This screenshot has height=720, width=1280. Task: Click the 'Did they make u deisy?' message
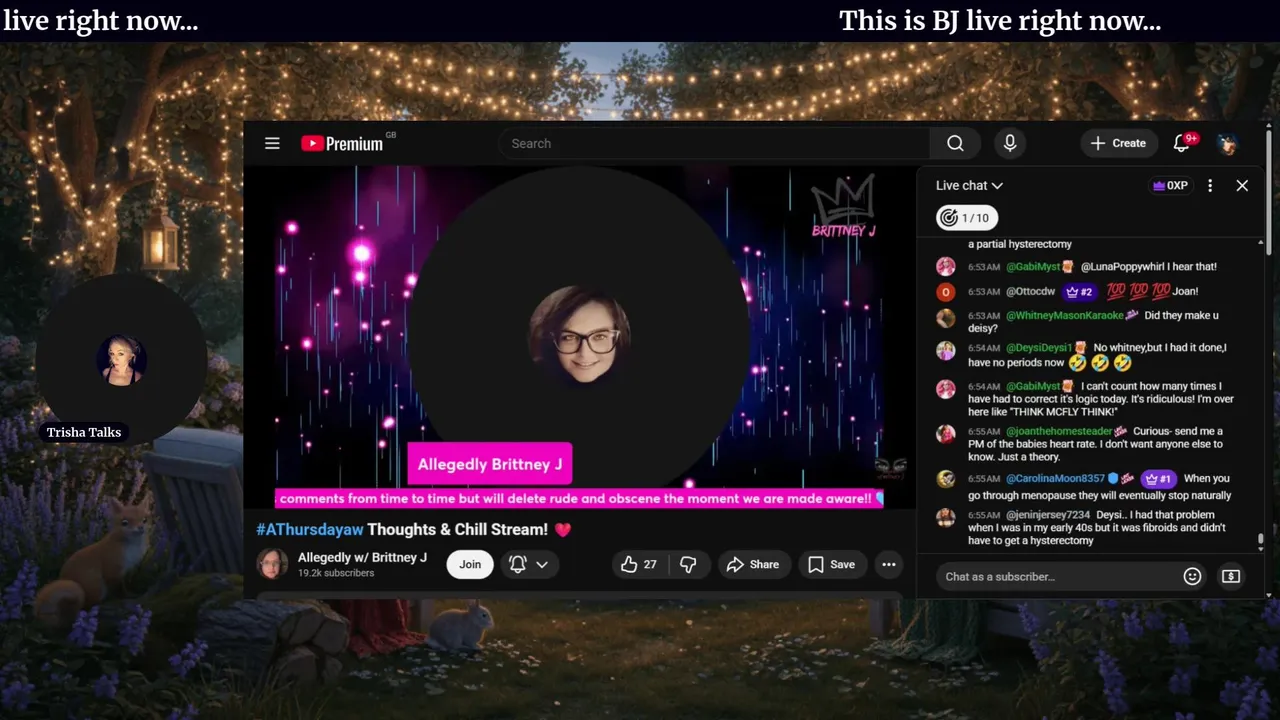pyautogui.click(x=1093, y=322)
